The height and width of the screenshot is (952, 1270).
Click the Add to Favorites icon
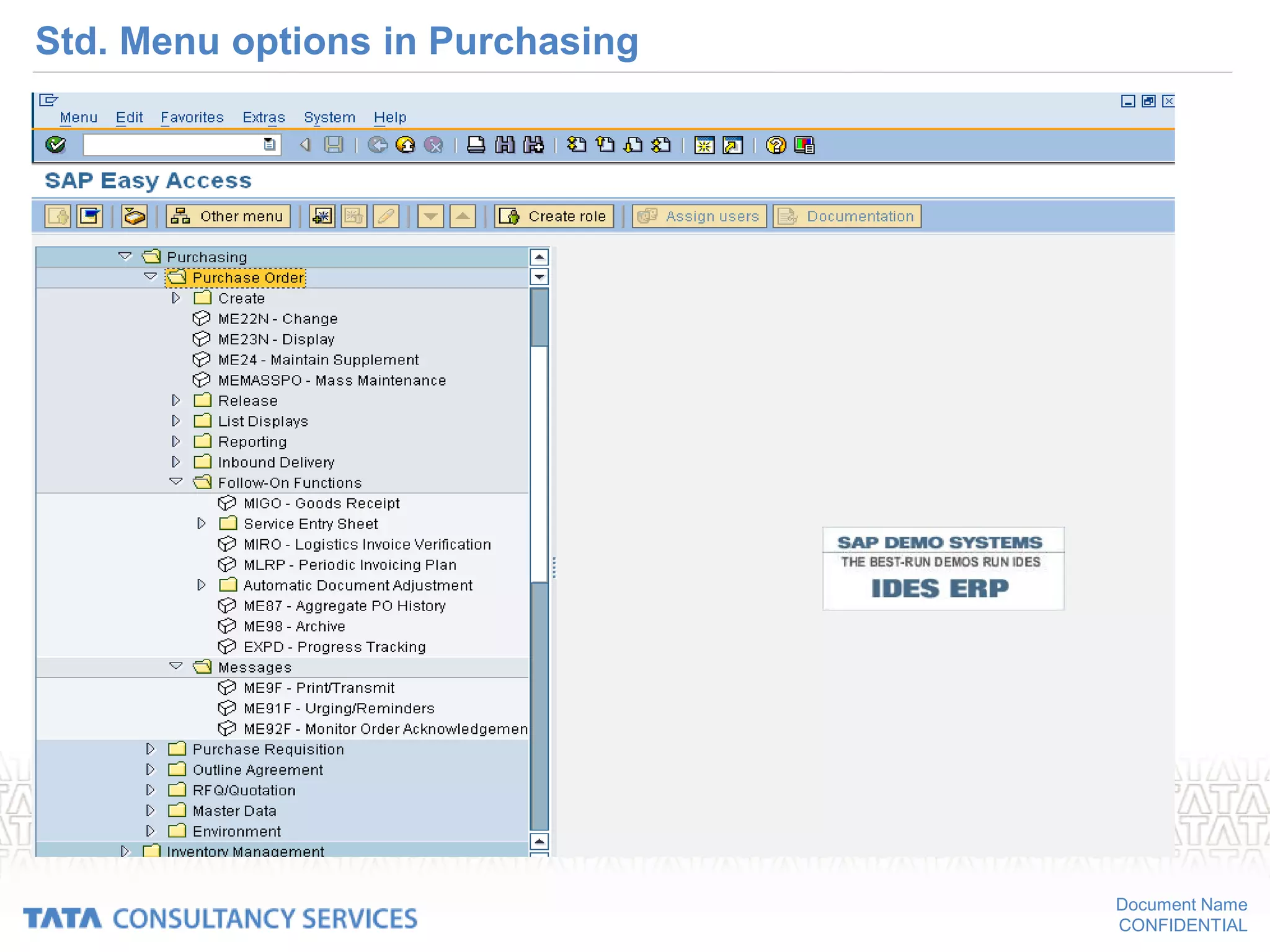coord(322,216)
